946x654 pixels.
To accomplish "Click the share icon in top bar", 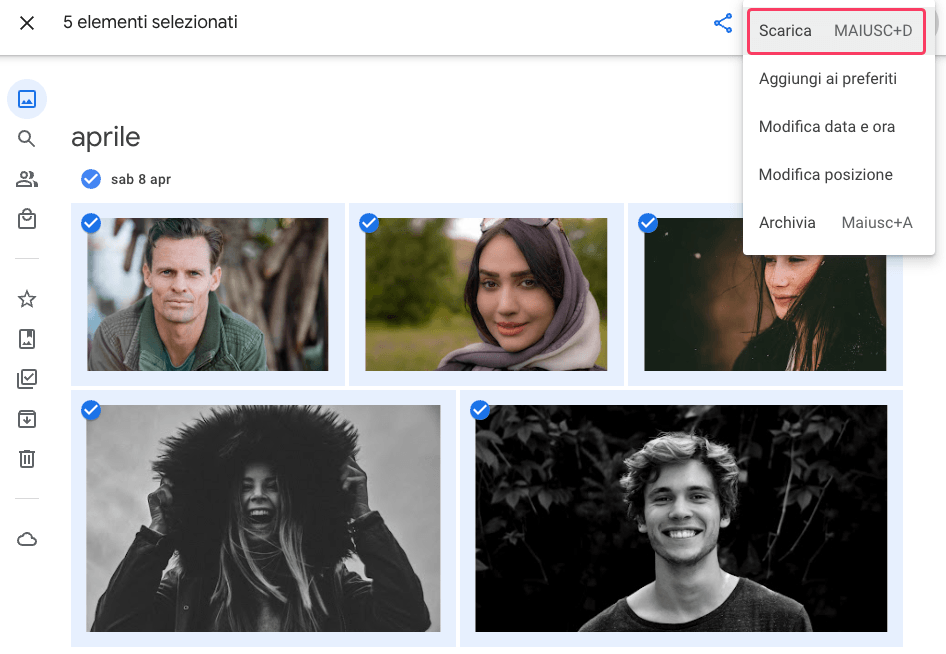I will pos(723,24).
